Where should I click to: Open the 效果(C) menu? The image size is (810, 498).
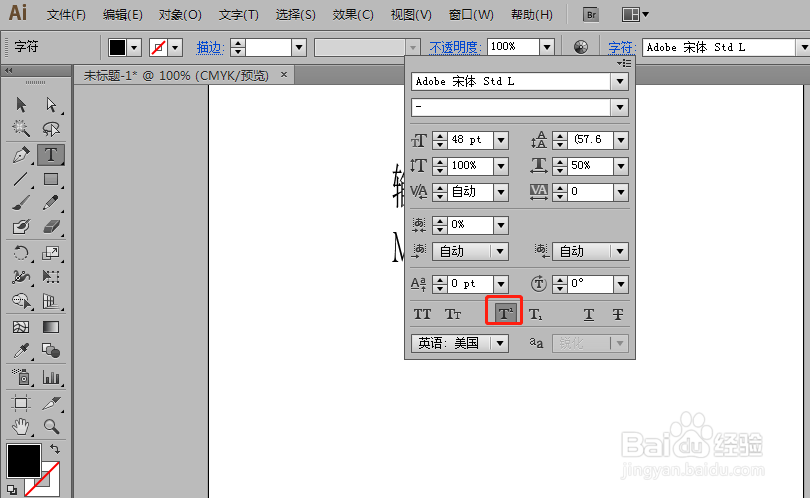(x=353, y=14)
